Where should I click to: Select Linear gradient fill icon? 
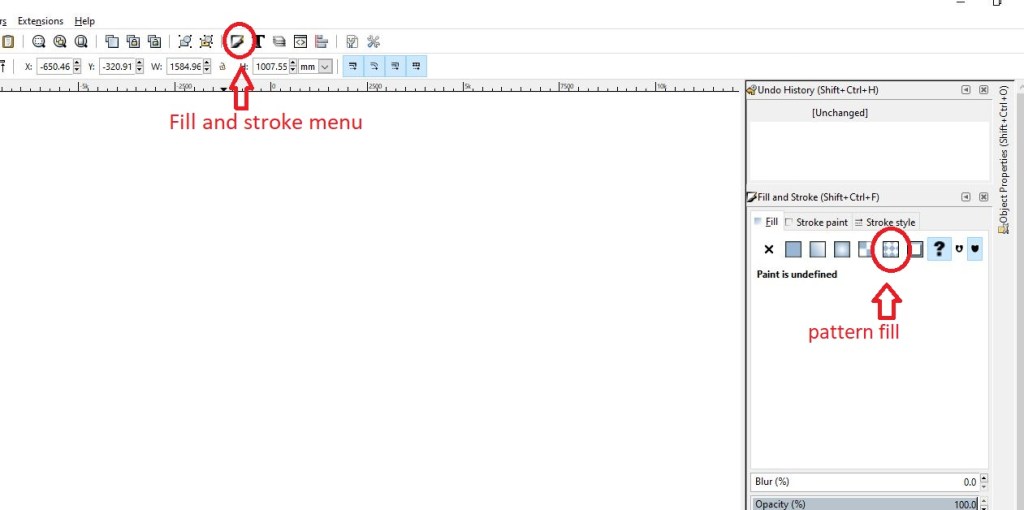tap(818, 249)
